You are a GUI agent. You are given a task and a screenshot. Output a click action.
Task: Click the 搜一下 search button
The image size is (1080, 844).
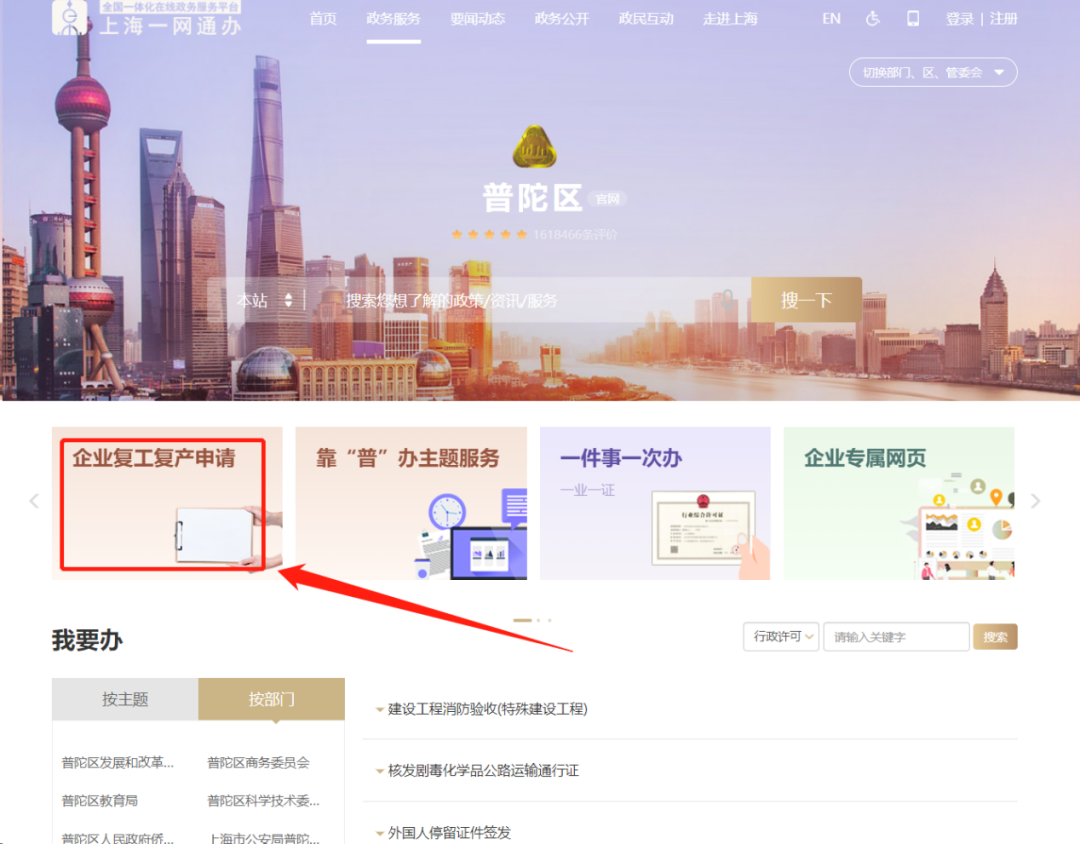coord(806,300)
